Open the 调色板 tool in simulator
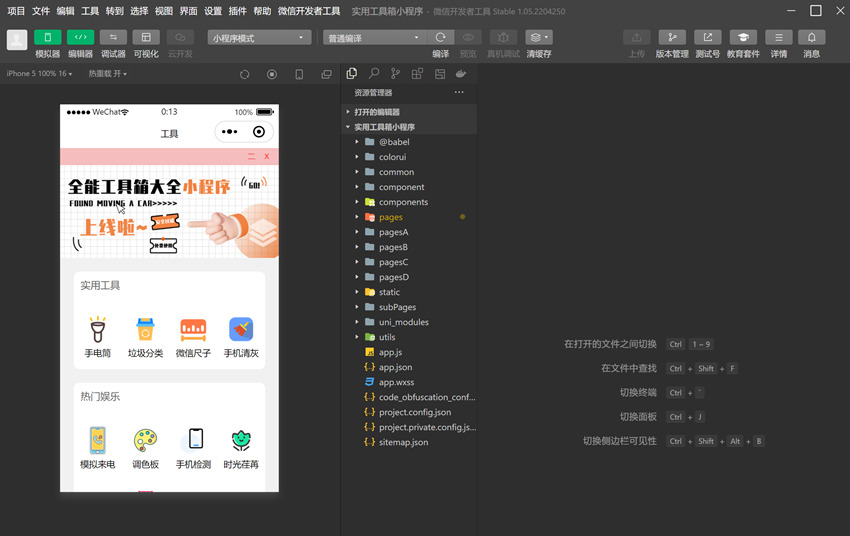This screenshot has height=536, width=850. point(145,448)
